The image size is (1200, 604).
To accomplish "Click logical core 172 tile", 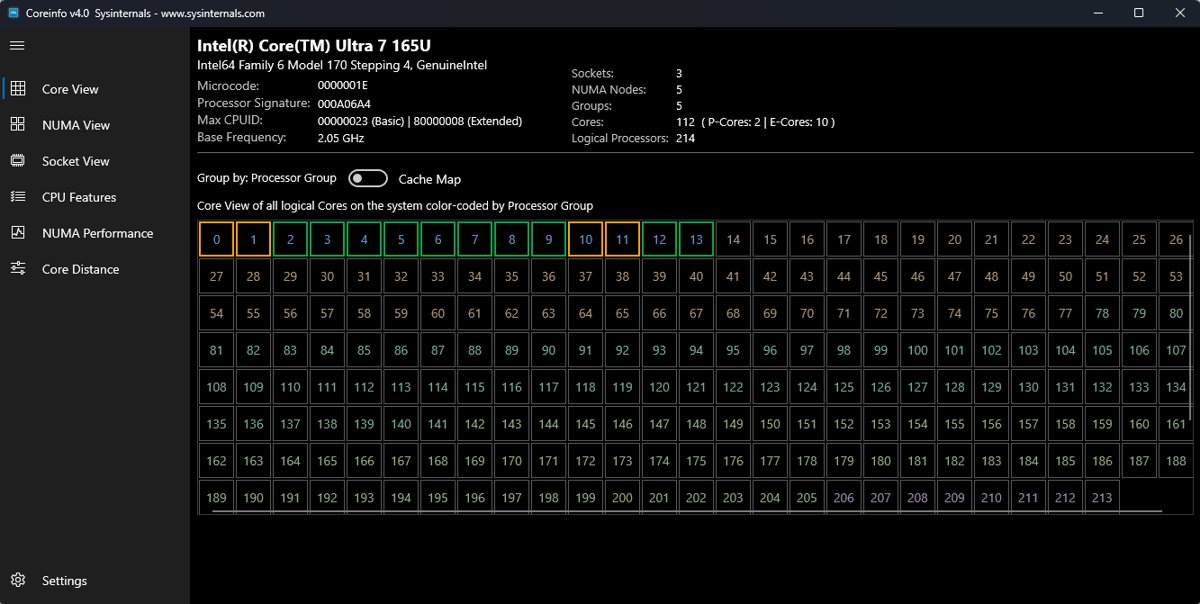I will (586, 462).
